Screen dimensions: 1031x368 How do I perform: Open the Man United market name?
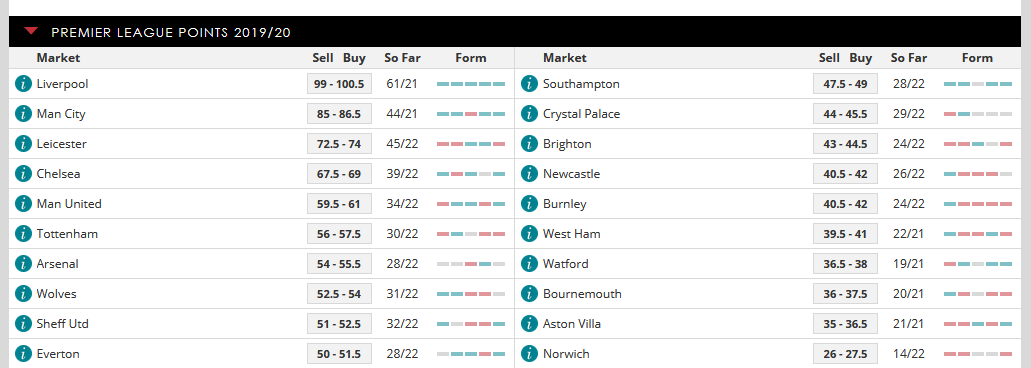click(69, 204)
